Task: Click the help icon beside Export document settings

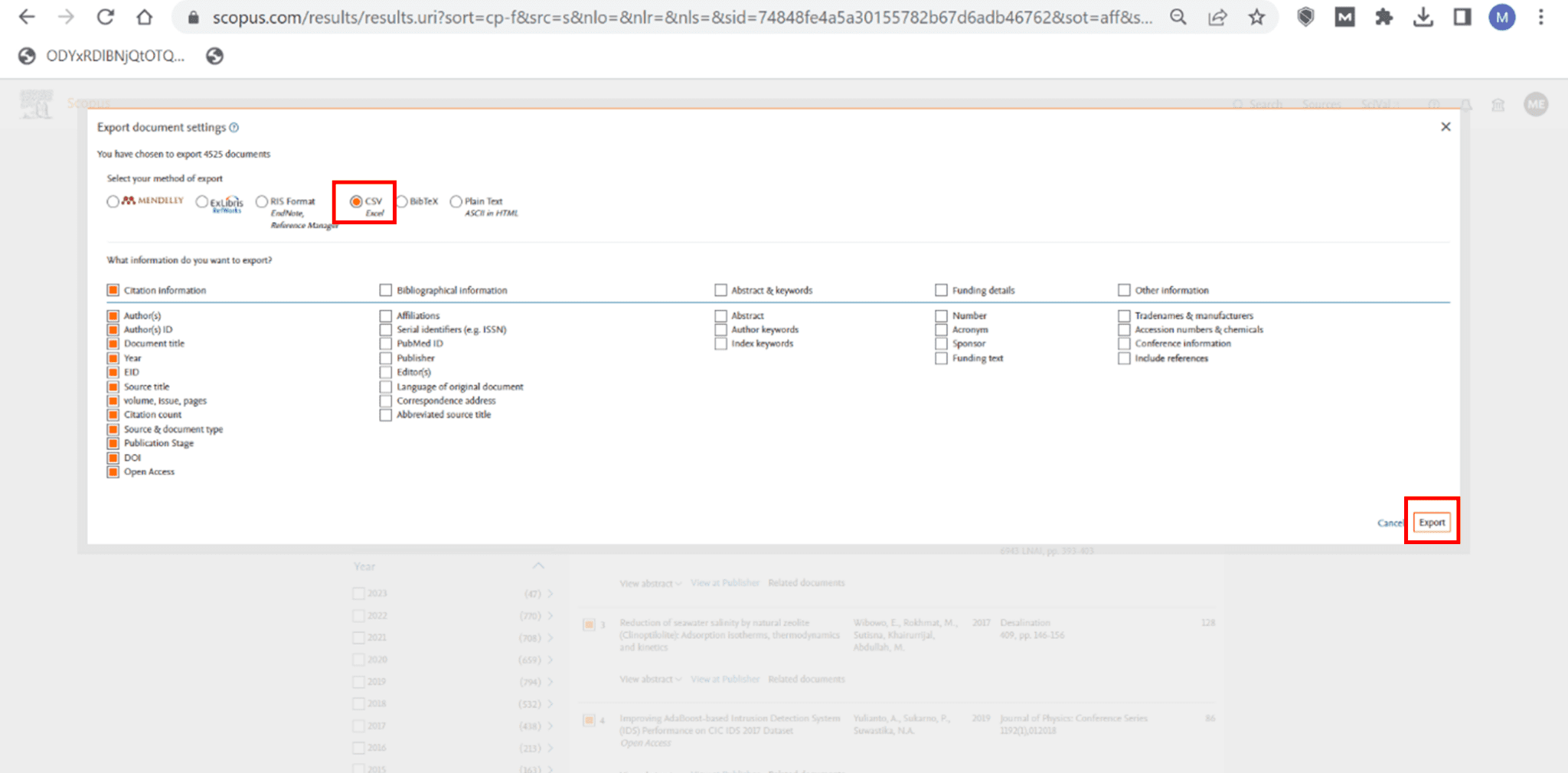Action: [x=234, y=127]
